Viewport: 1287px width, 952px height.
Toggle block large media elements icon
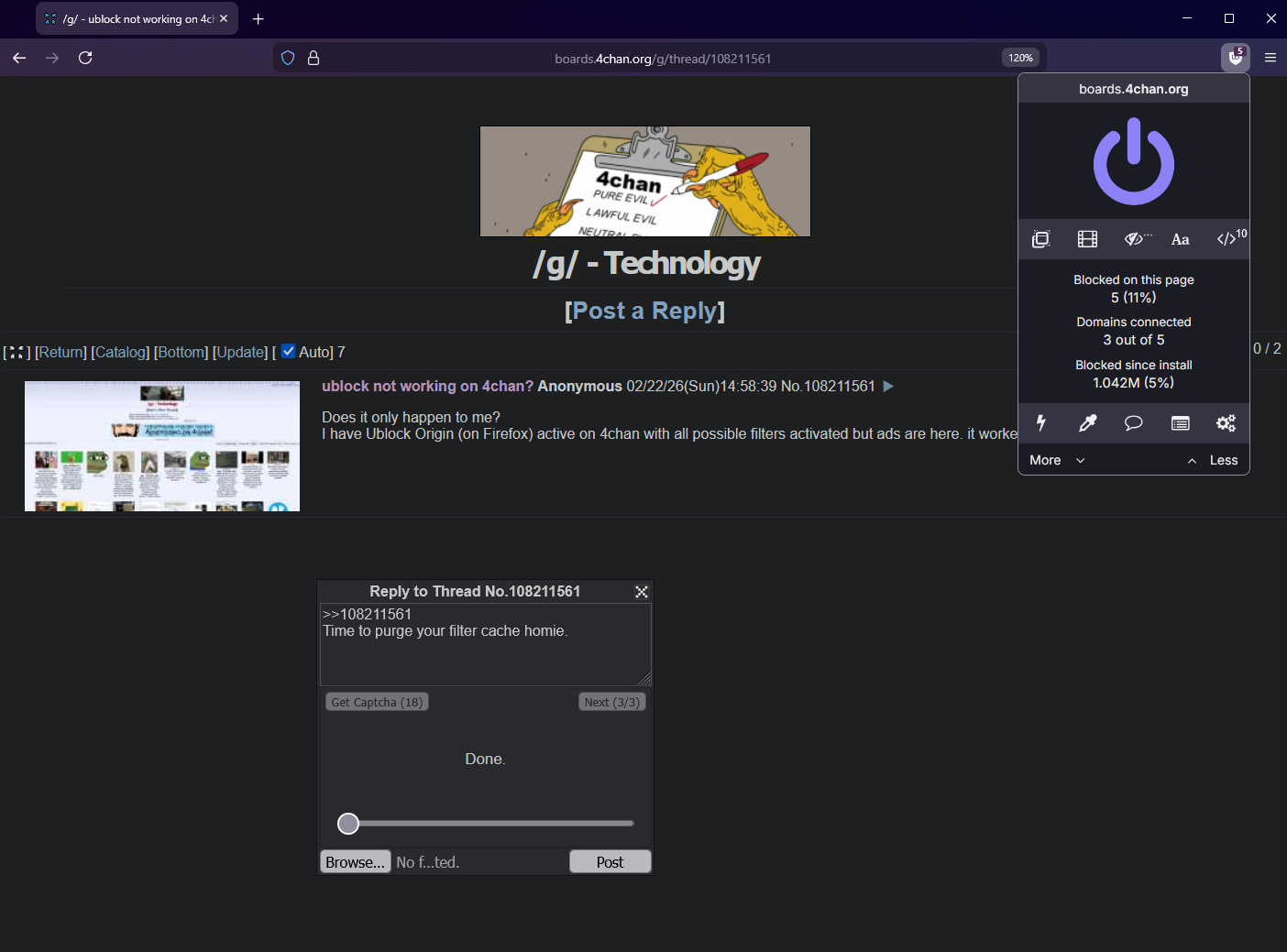pos(1087,239)
